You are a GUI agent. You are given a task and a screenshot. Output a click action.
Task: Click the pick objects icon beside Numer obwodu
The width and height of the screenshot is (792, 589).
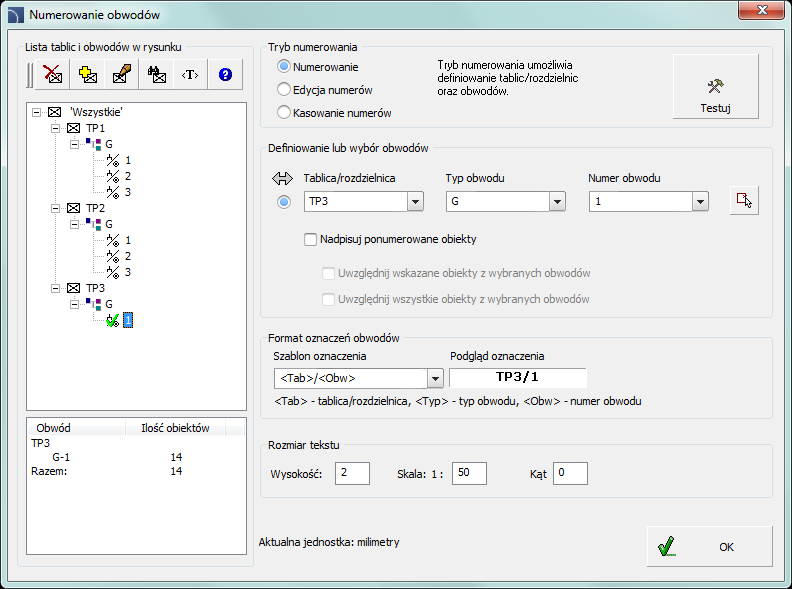744,201
